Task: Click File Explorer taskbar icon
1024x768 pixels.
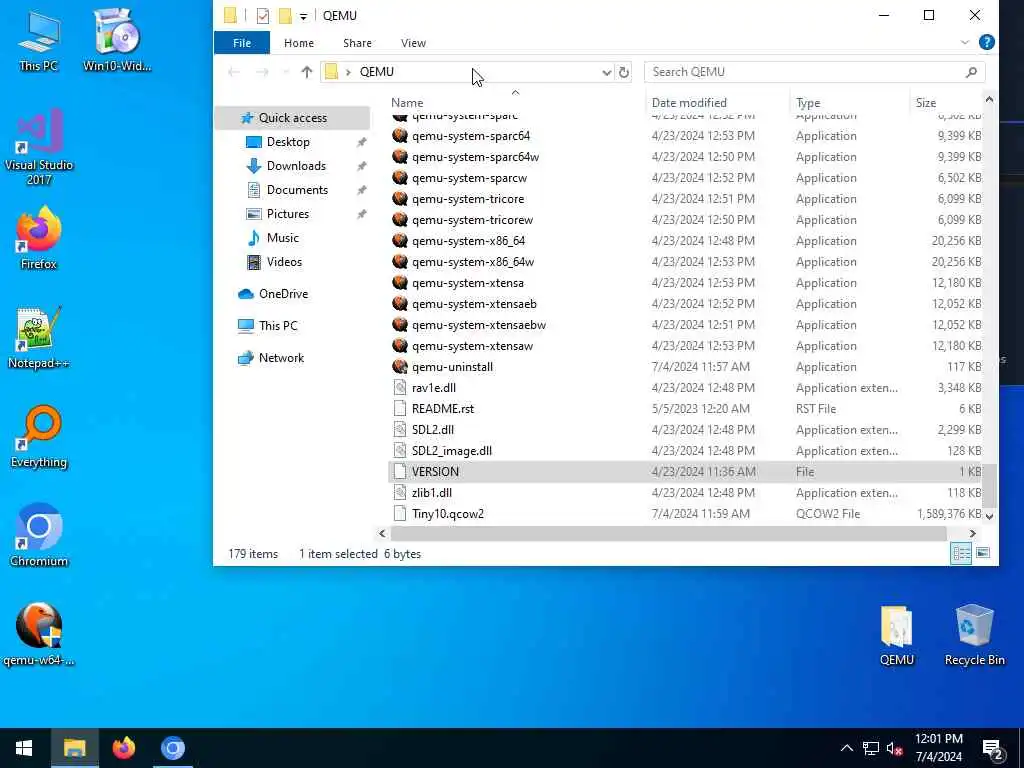Action: [x=74, y=748]
